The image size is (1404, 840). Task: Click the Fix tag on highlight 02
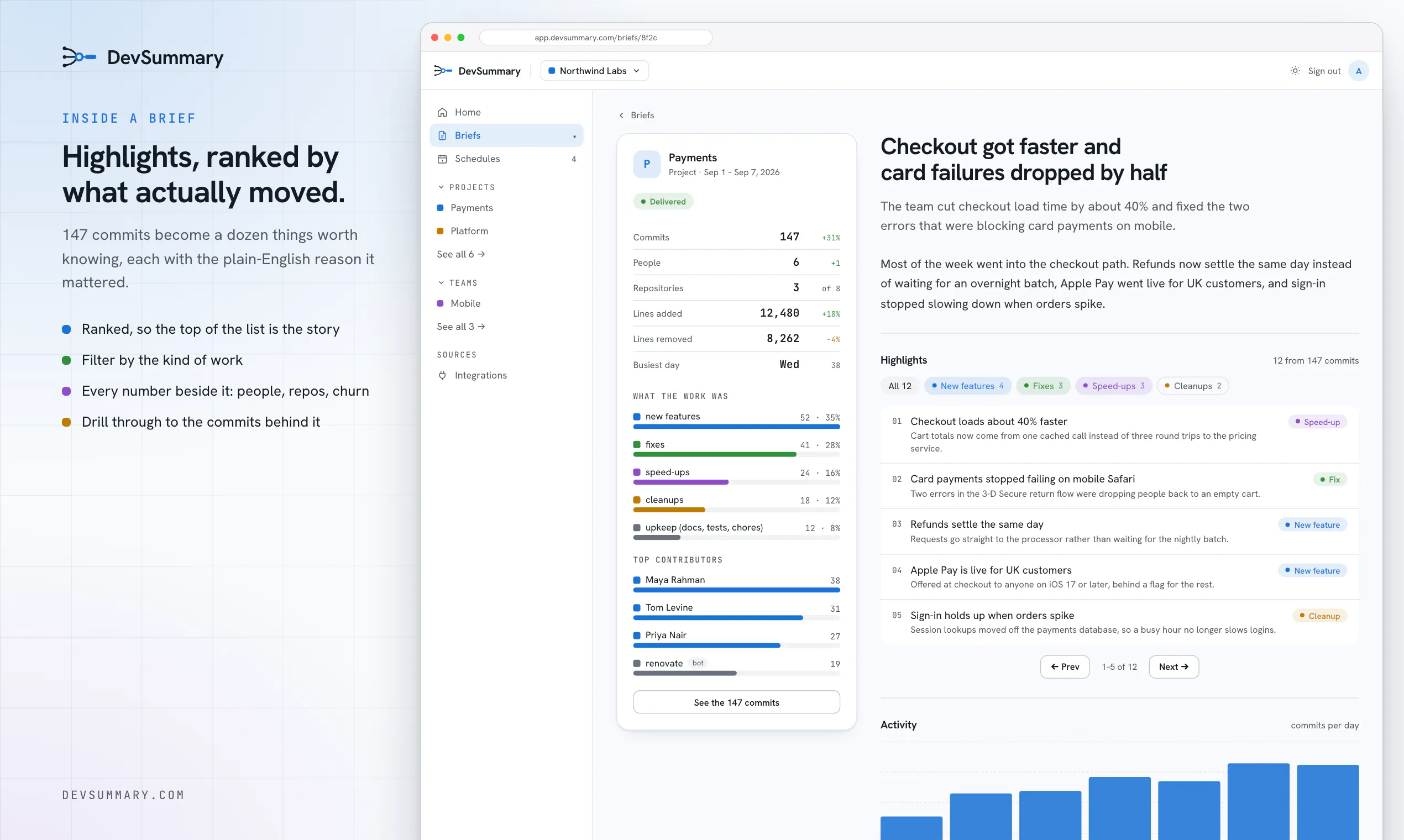tap(1329, 480)
